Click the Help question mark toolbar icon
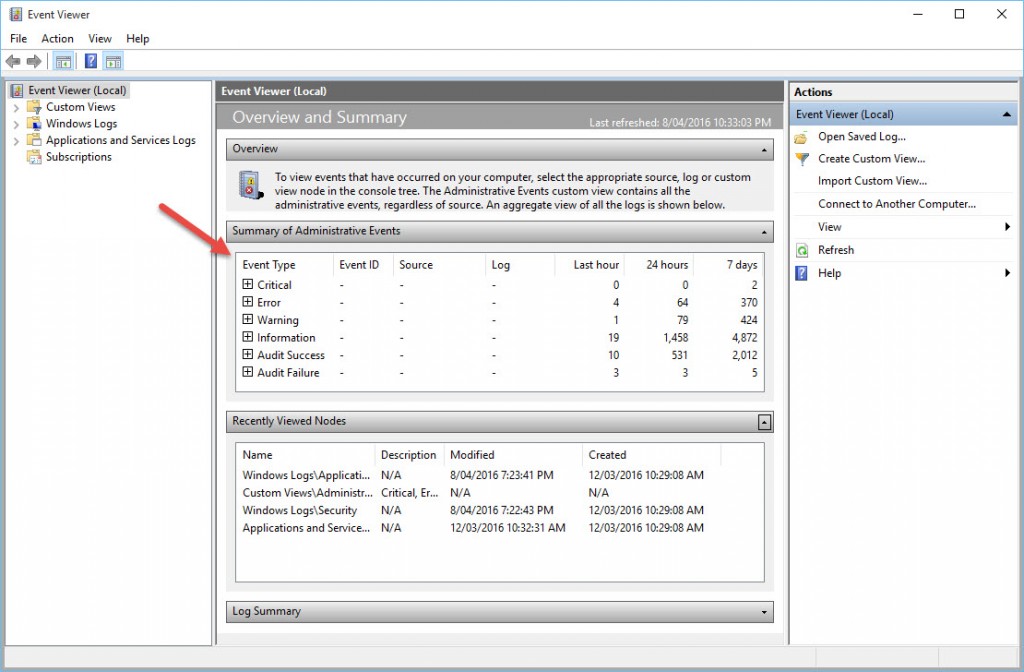 [91, 61]
